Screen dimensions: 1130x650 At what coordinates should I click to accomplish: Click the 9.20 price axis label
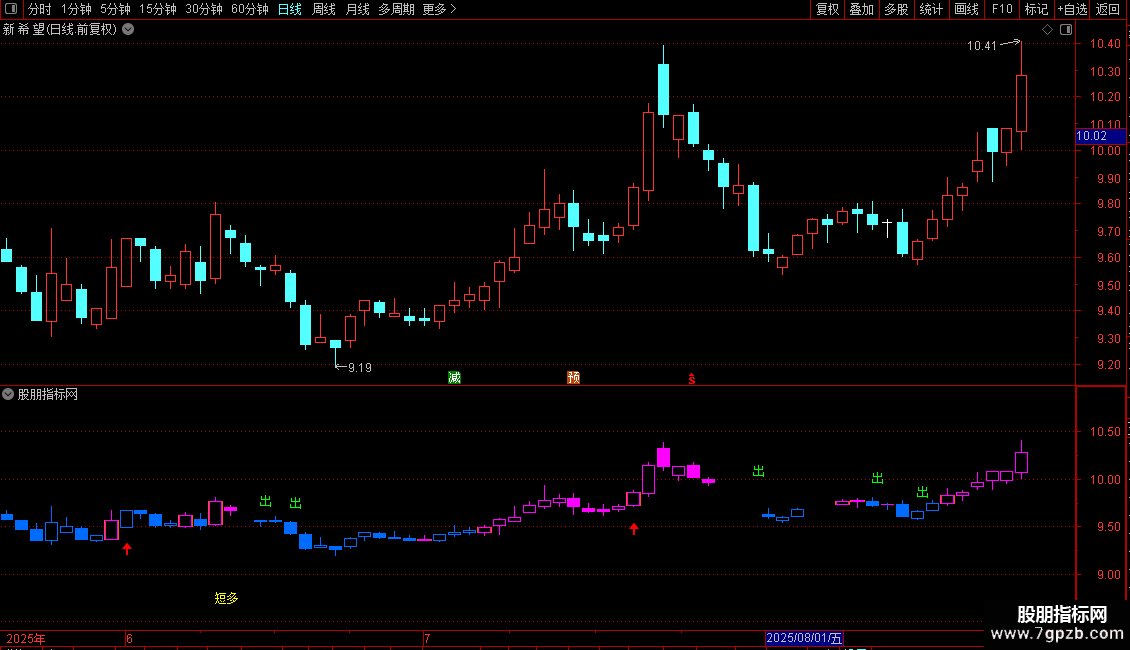pos(1109,365)
